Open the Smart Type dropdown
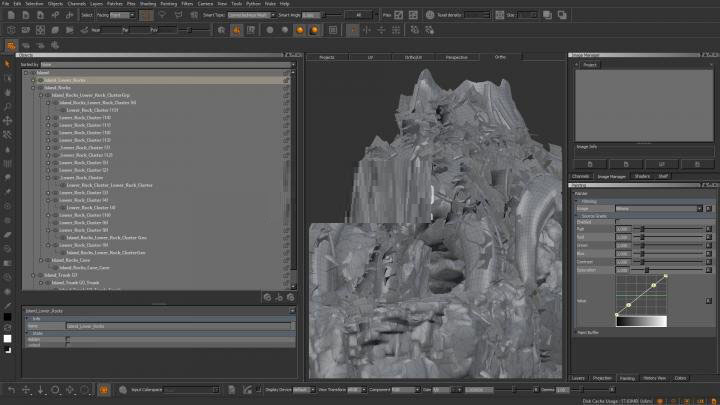720x405 pixels. click(x=252, y=15)
